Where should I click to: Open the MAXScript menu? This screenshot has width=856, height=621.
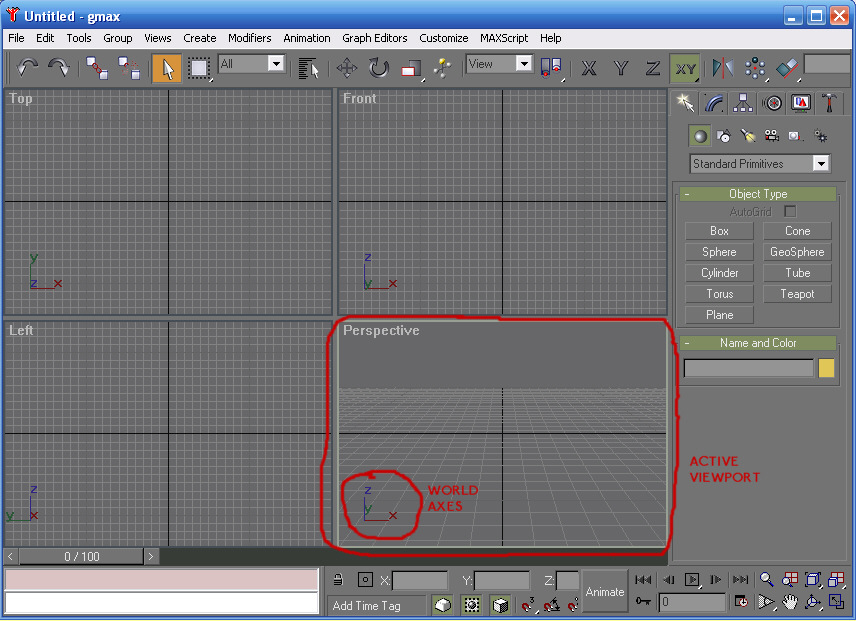pos(504,38)
